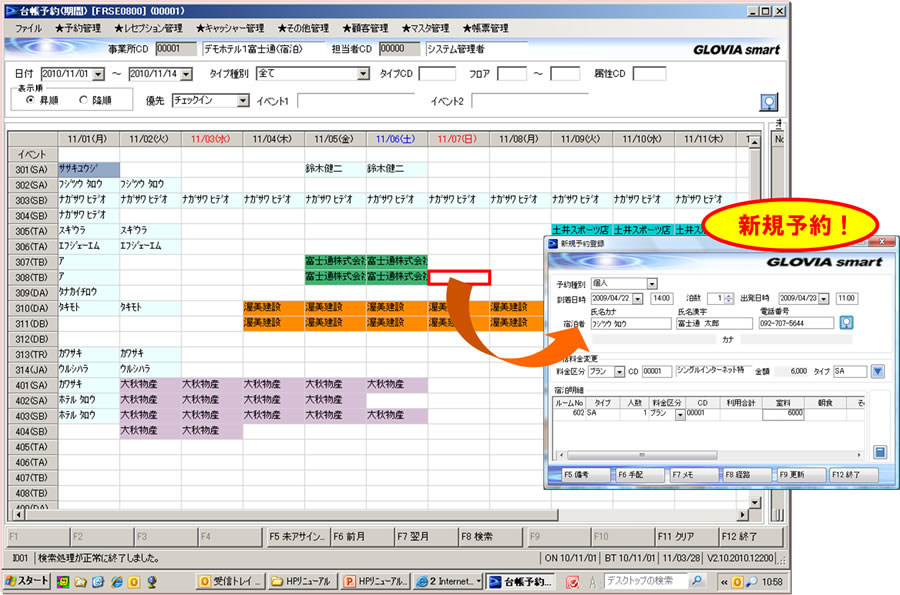Viewport: 900px width, 595px height.
Task: Select the 降順 radio button
Action: [83, 100]
